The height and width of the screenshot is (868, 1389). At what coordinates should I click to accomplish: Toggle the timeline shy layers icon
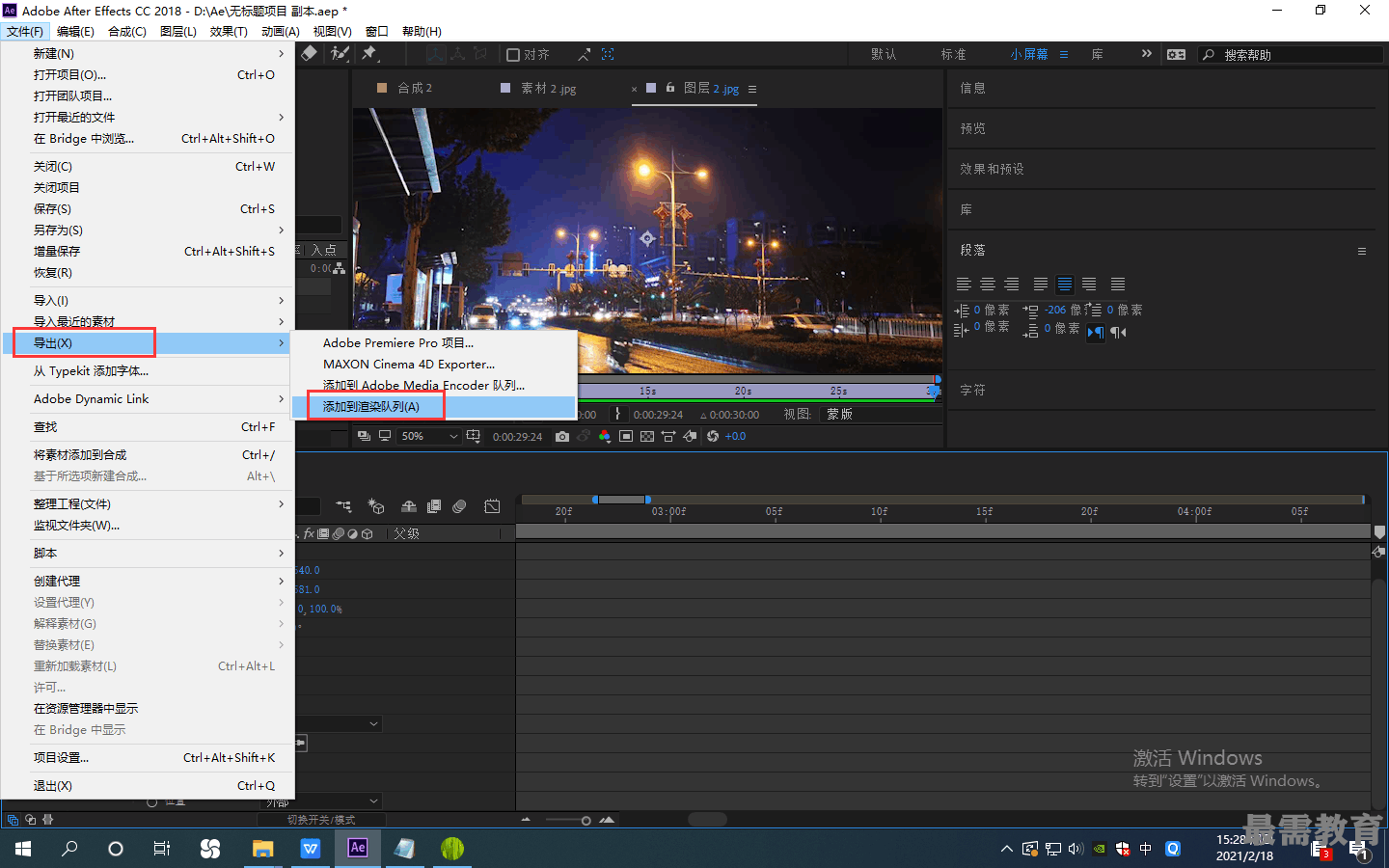409,506
